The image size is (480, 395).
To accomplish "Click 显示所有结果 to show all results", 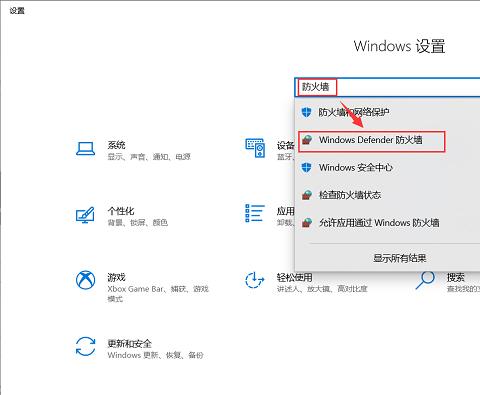I will click(x=399, y=258).
